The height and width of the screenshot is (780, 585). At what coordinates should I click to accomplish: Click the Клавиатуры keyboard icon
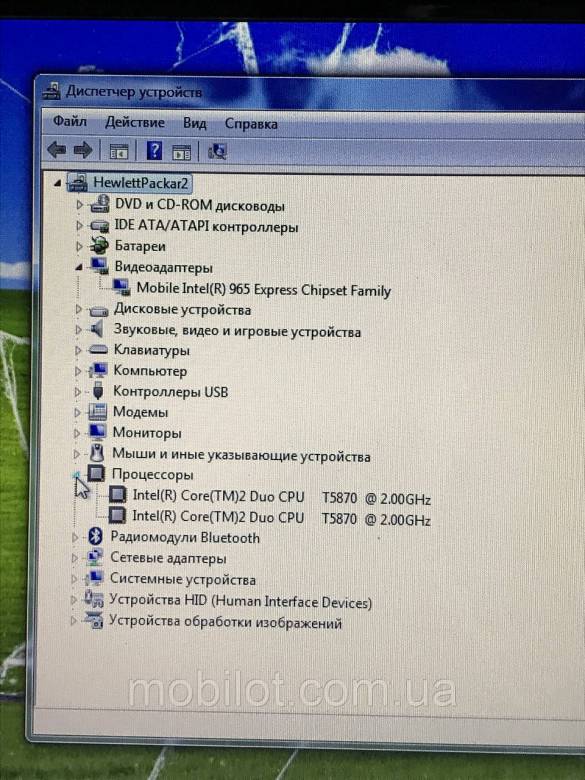point(98,349)
